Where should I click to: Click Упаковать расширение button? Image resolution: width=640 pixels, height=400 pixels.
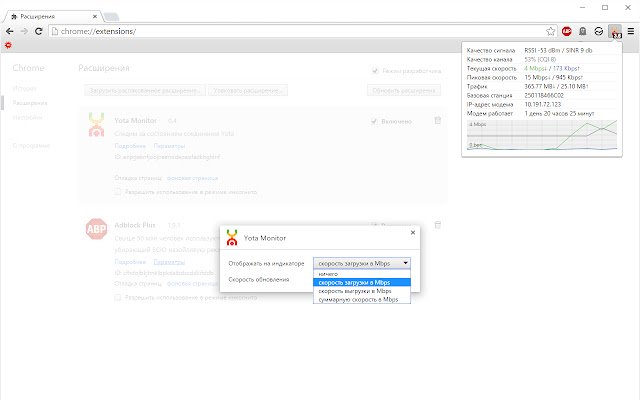248,90
